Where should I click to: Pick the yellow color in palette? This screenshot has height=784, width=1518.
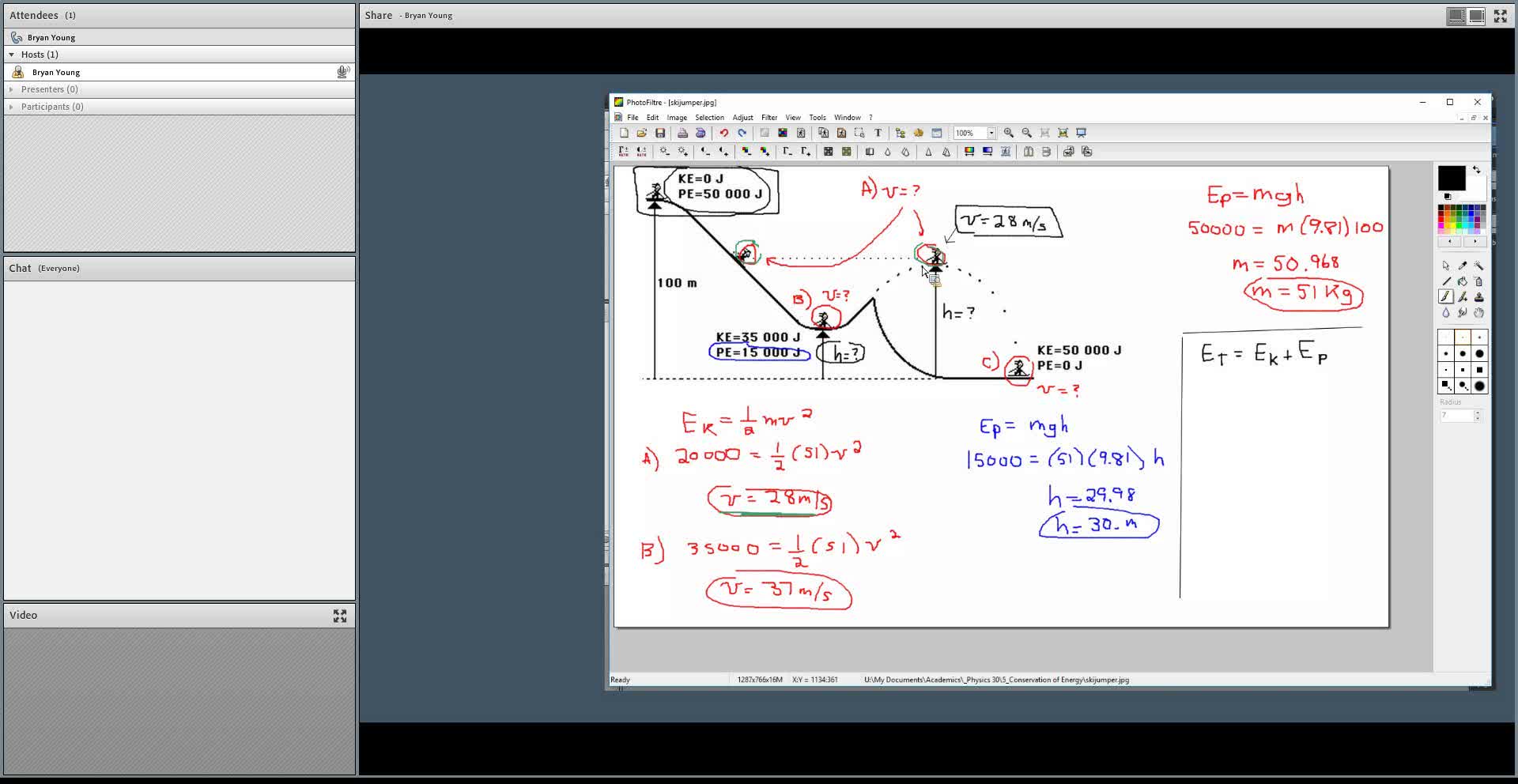point(1452,225)
